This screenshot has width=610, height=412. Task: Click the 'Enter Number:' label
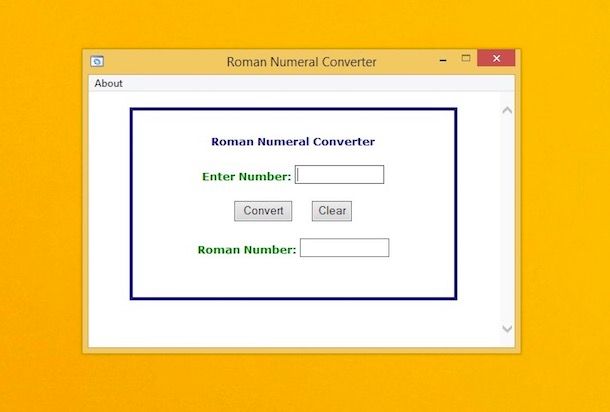click(246, 177)
